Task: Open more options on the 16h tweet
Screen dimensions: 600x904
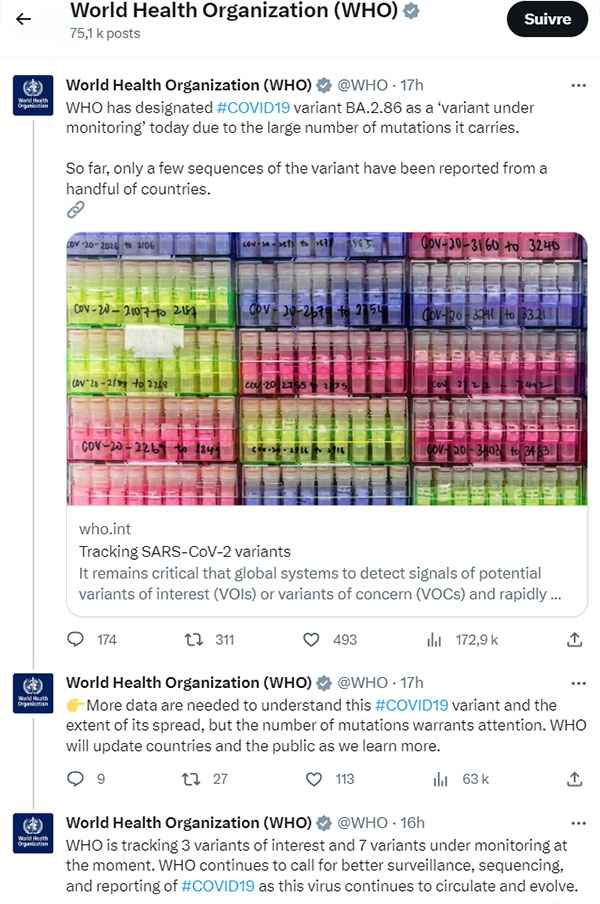Action: pos(578,823)
